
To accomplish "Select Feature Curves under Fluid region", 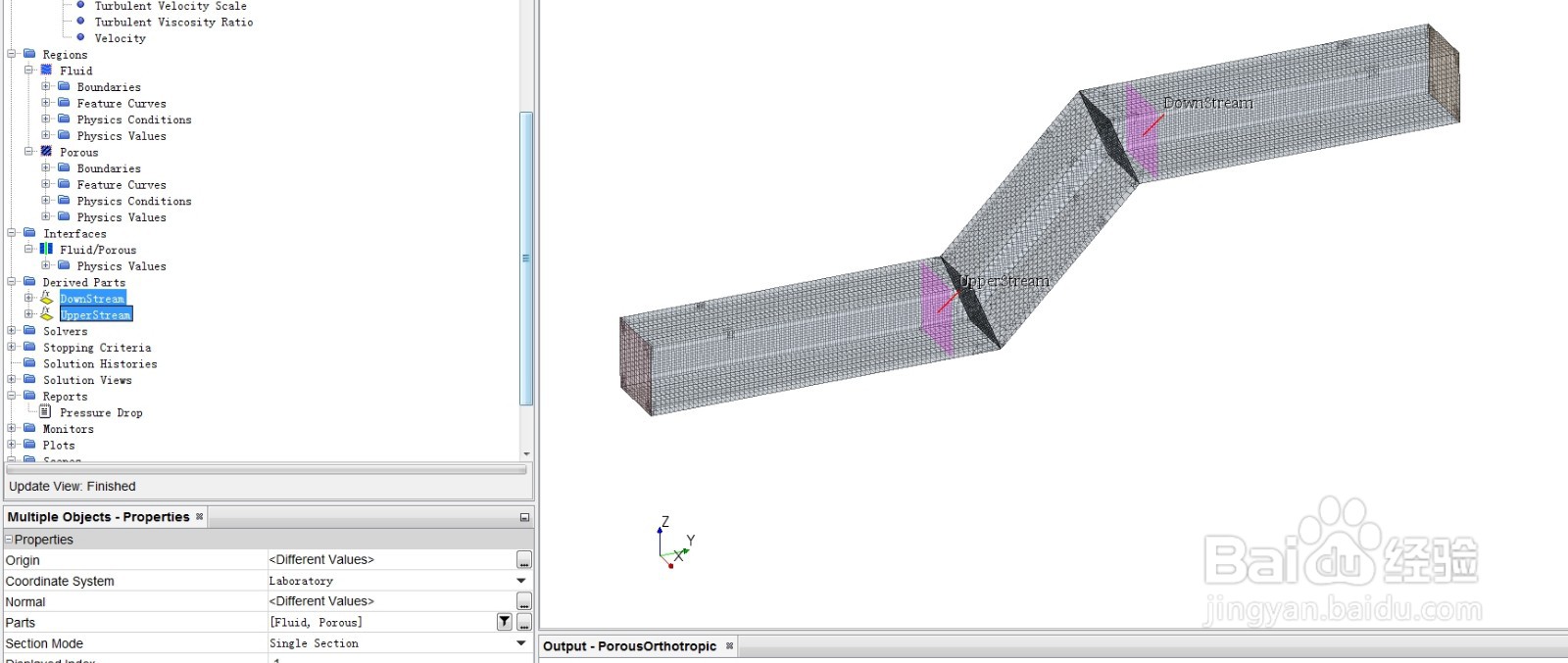I will click(122, 103).
